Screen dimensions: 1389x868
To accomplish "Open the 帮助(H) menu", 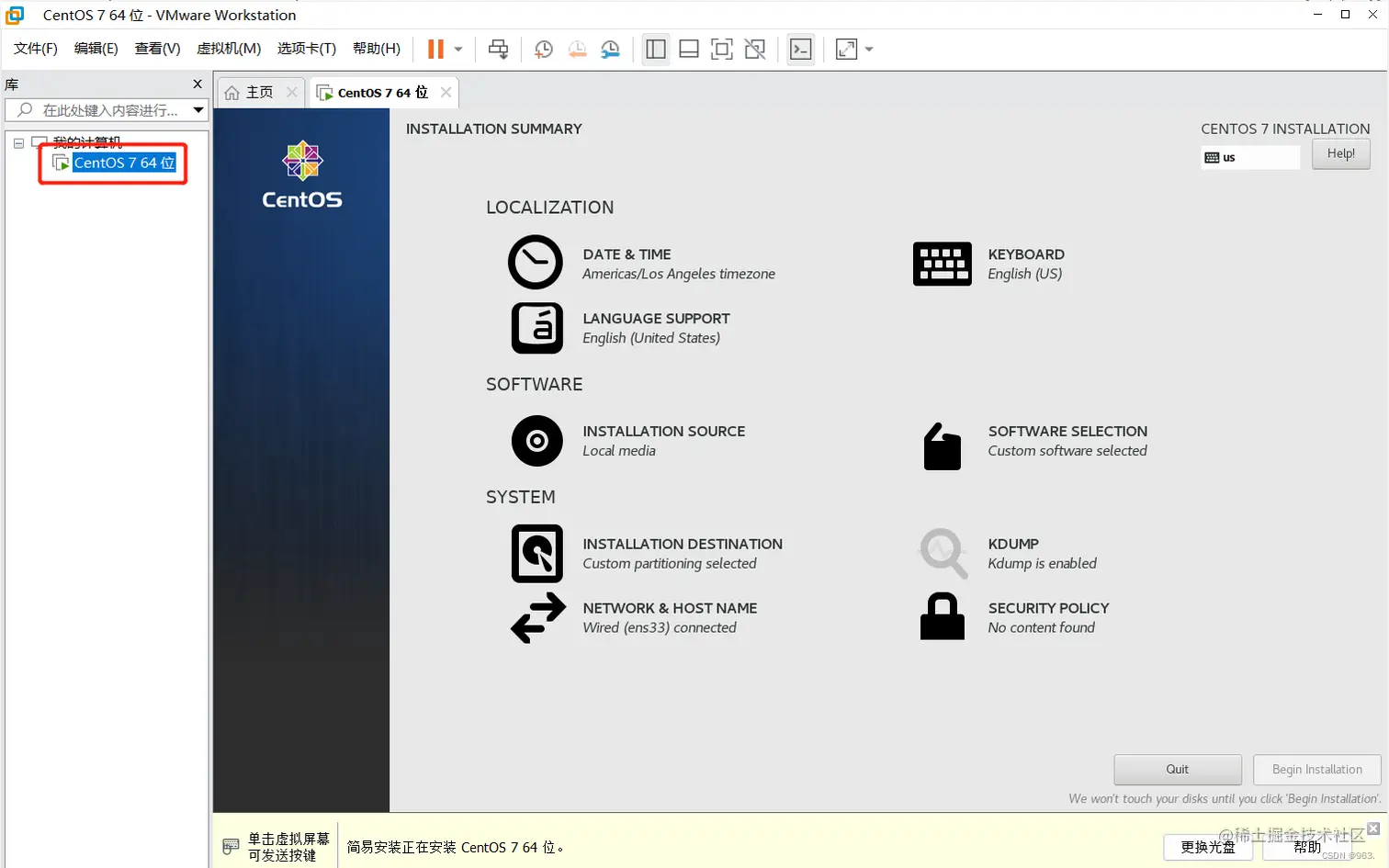I will pos(377,49).
